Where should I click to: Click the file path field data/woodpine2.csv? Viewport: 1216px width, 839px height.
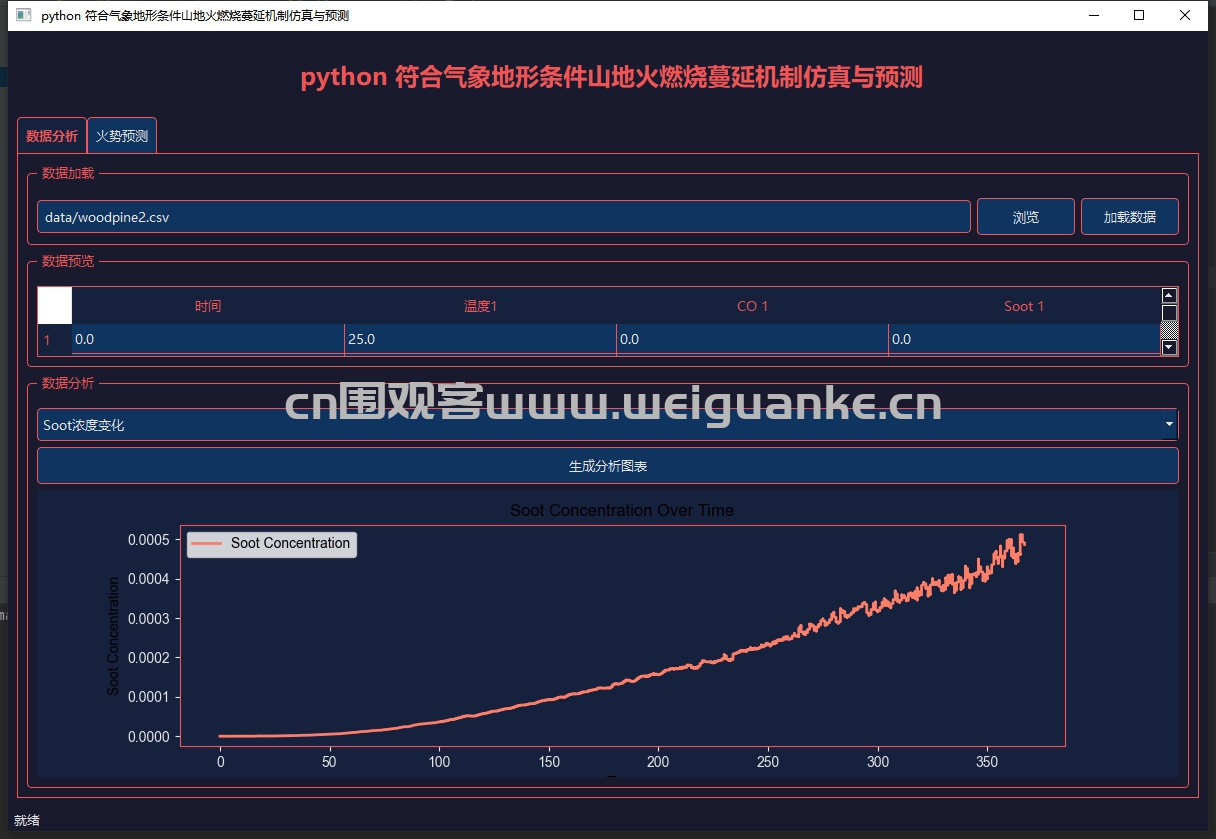503,217
